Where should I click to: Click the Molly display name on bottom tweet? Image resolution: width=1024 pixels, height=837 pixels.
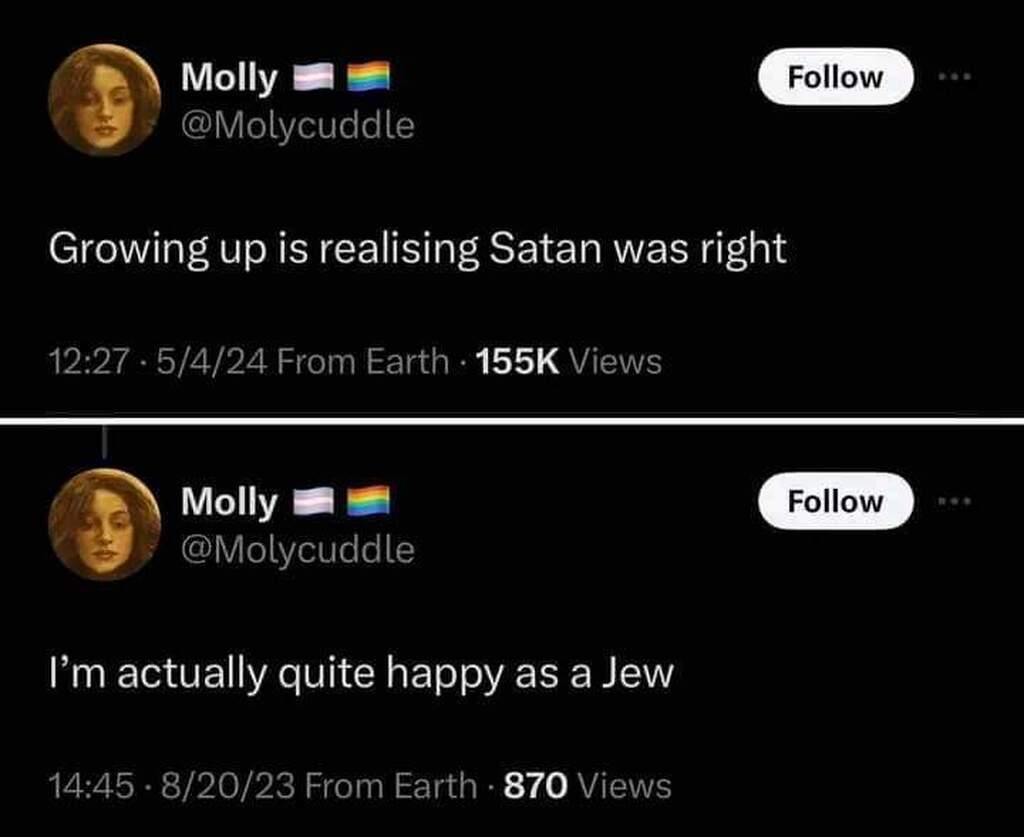point(229,501)
